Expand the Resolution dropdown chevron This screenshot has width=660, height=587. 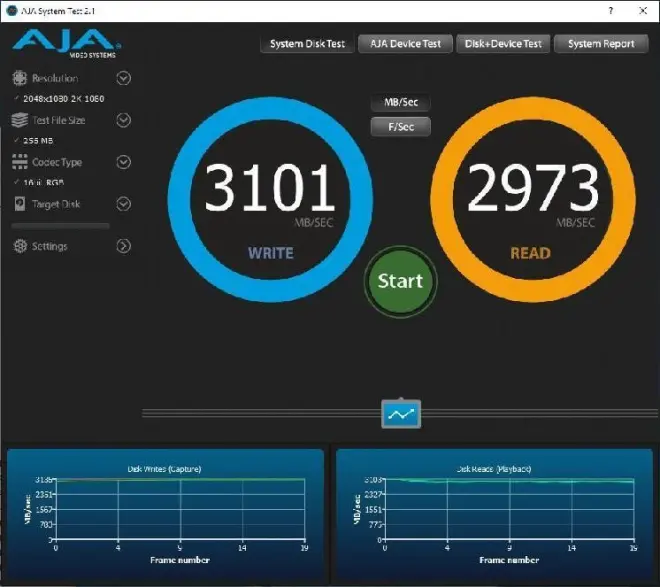coord(124,79)
